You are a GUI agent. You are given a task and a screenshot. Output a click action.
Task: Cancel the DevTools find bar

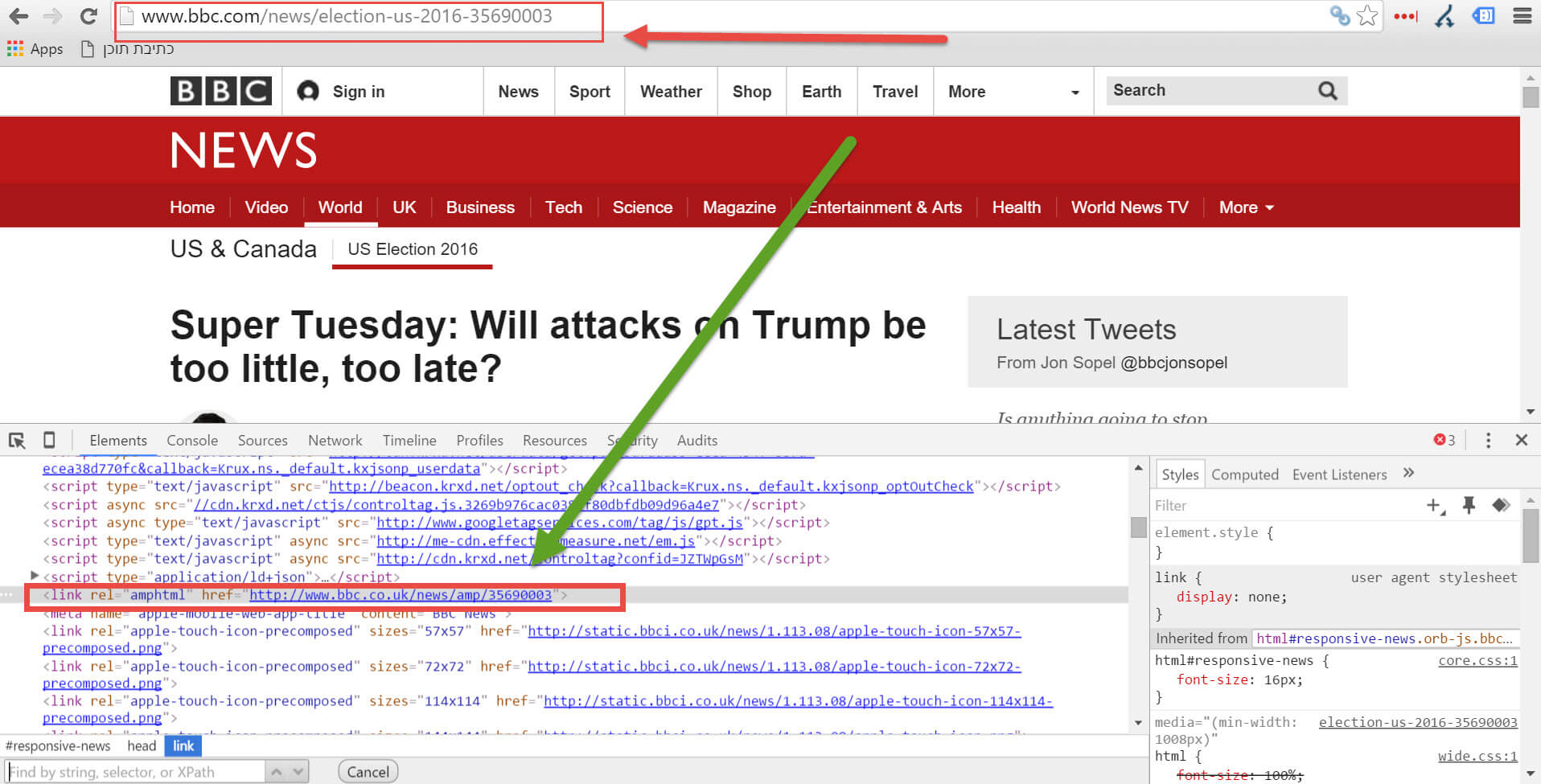click(368, 772)
